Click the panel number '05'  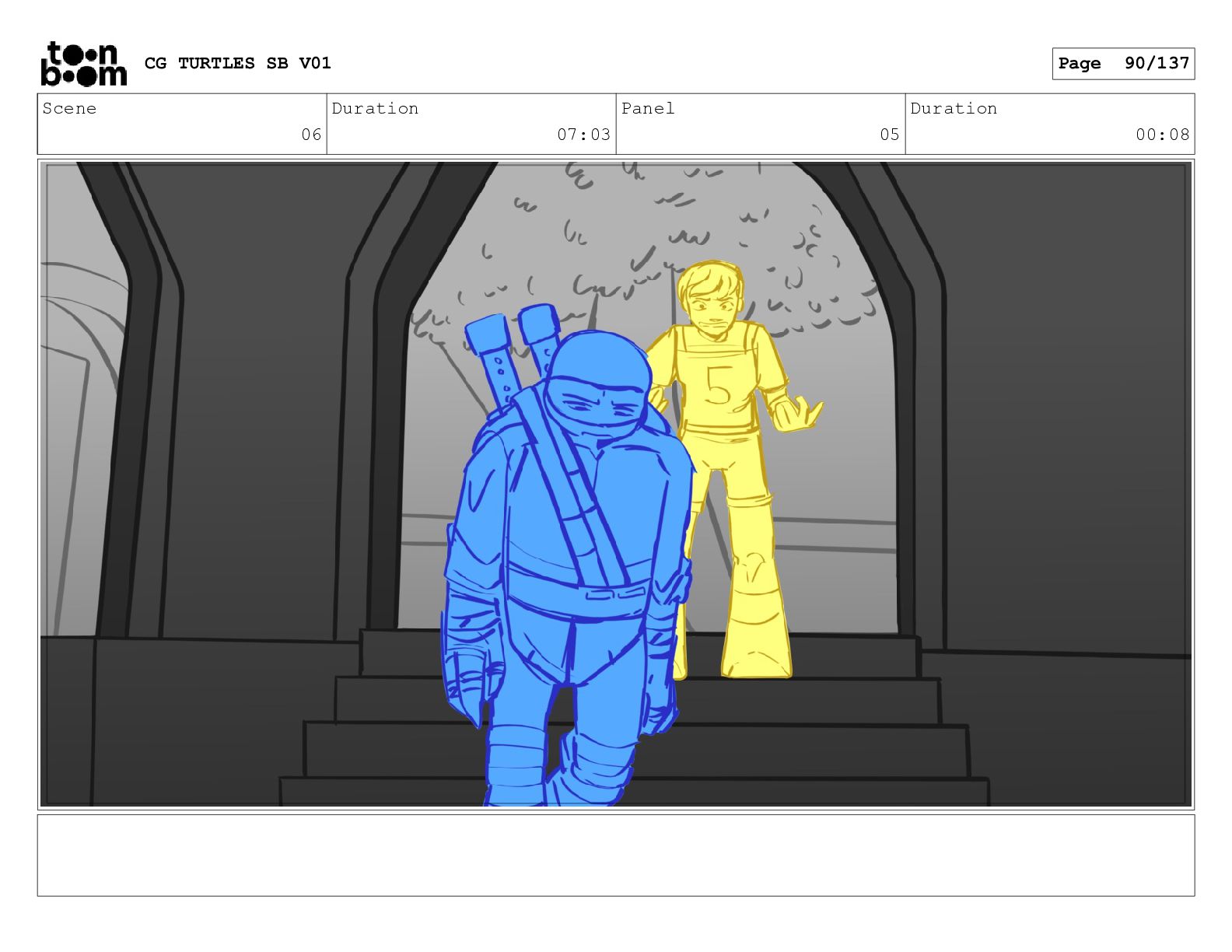[x=890, y=135]
